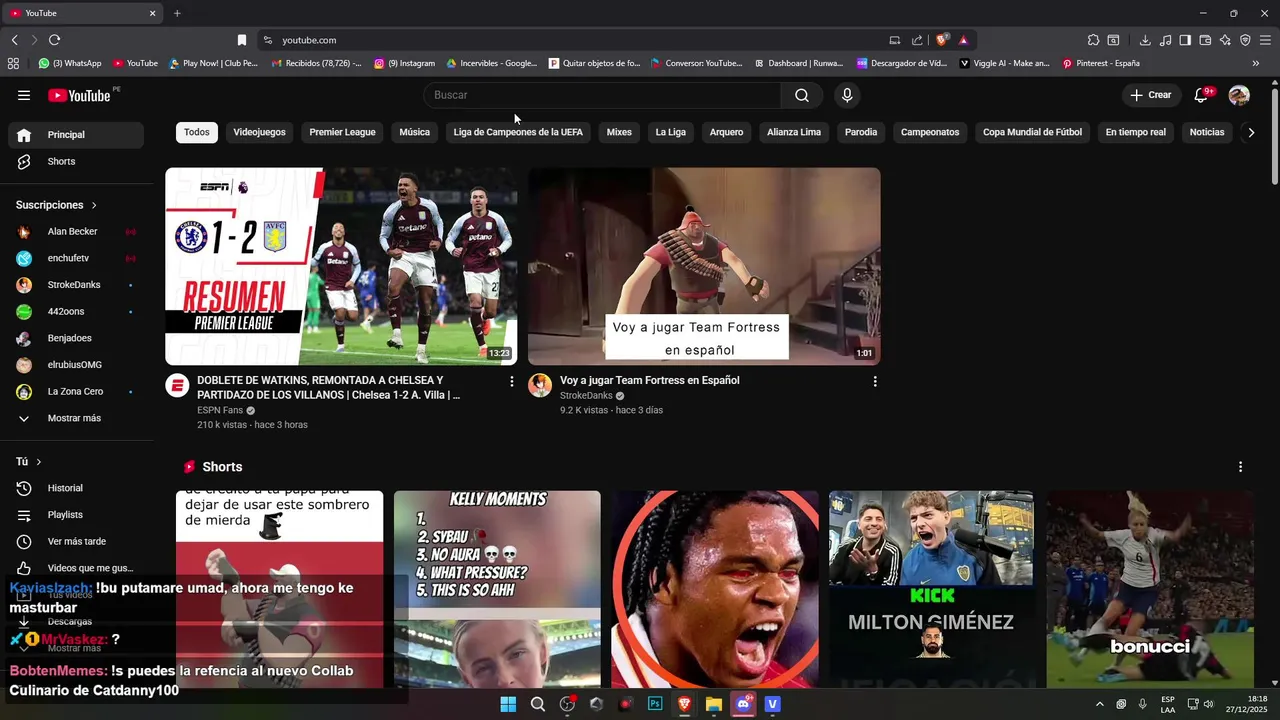Reload the page in the browser

point(54,40)
